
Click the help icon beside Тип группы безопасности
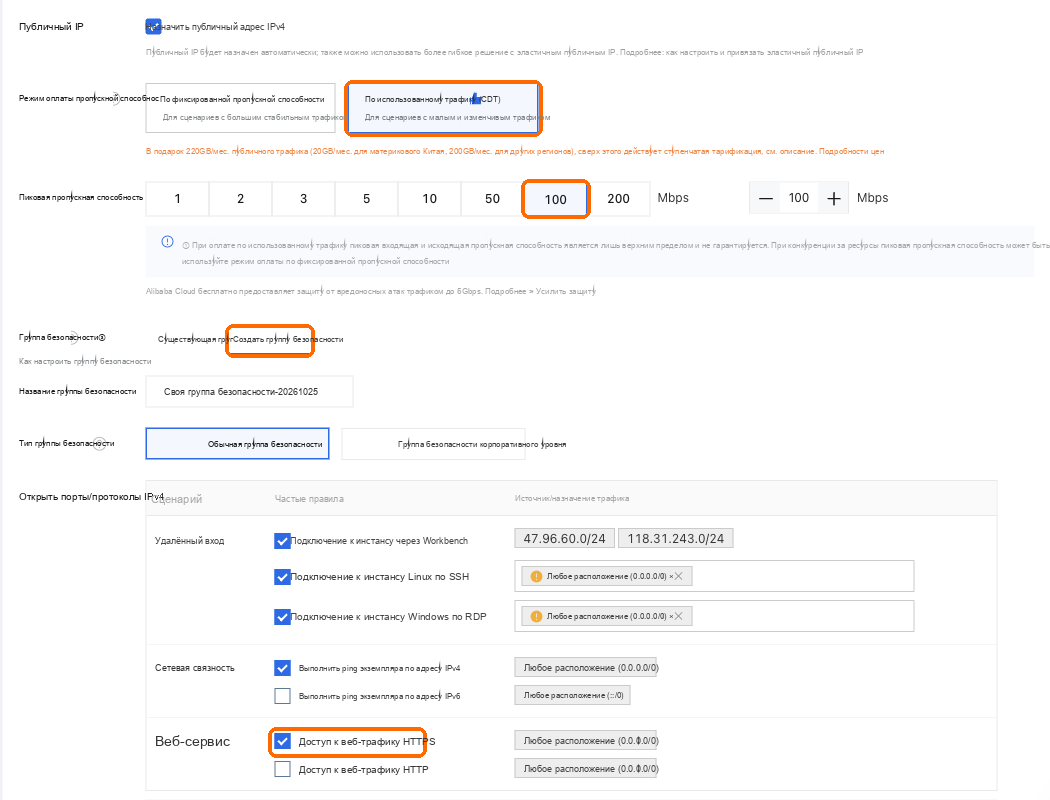99,443
